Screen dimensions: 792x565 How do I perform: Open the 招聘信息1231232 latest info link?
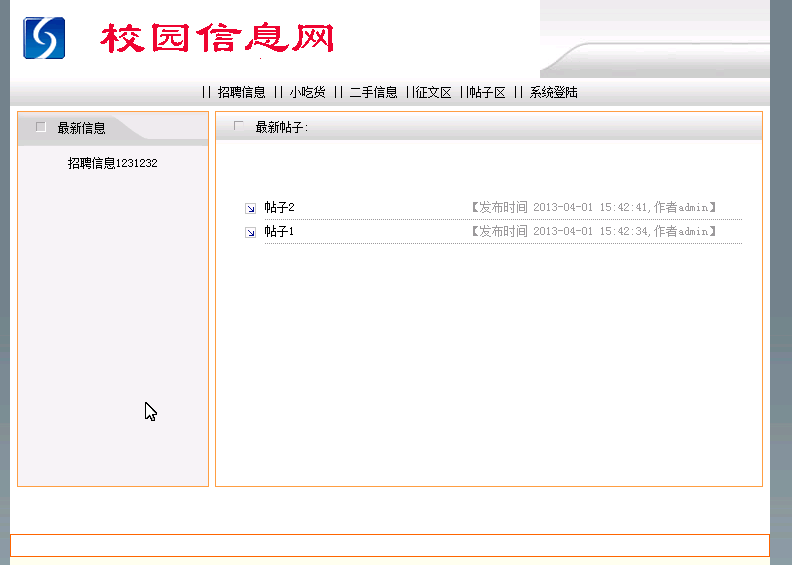(x=113, y=163)
